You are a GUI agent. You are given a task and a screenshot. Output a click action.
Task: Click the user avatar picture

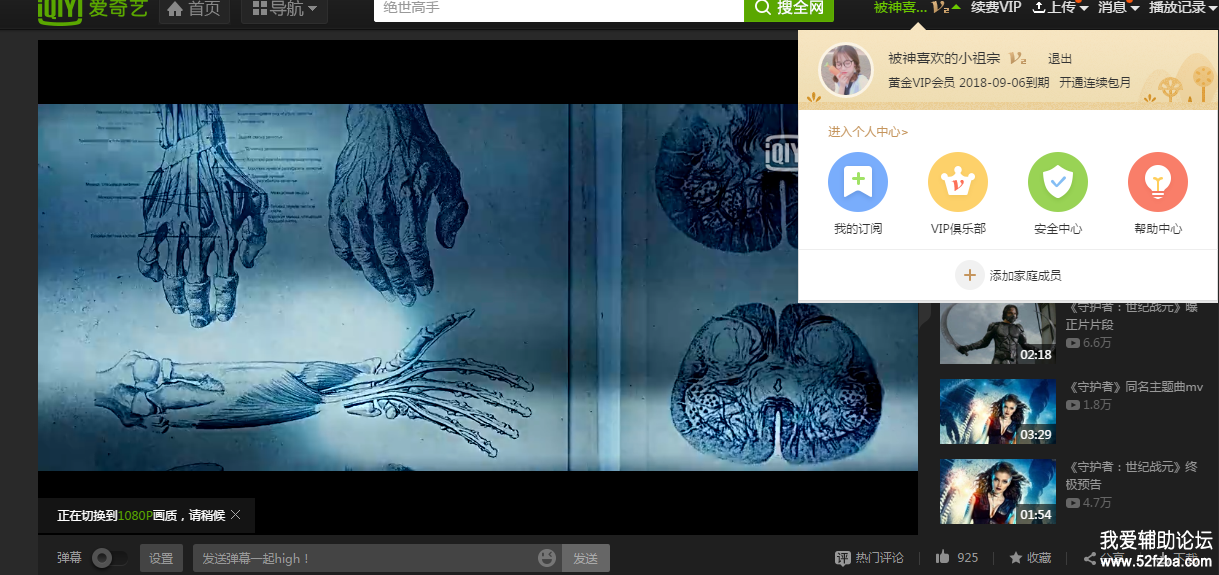point(846,70)
